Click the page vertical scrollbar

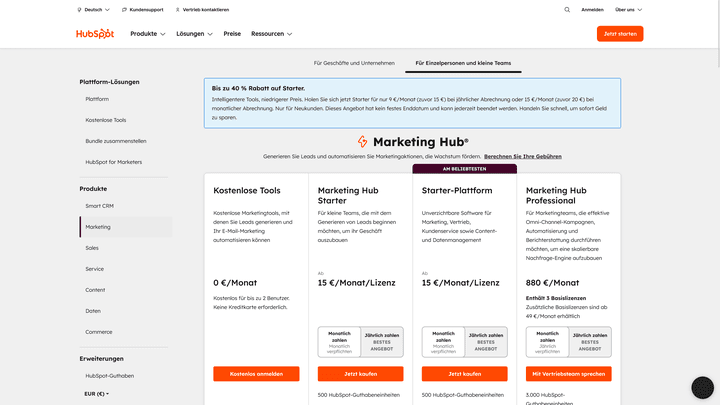[719, 34]
